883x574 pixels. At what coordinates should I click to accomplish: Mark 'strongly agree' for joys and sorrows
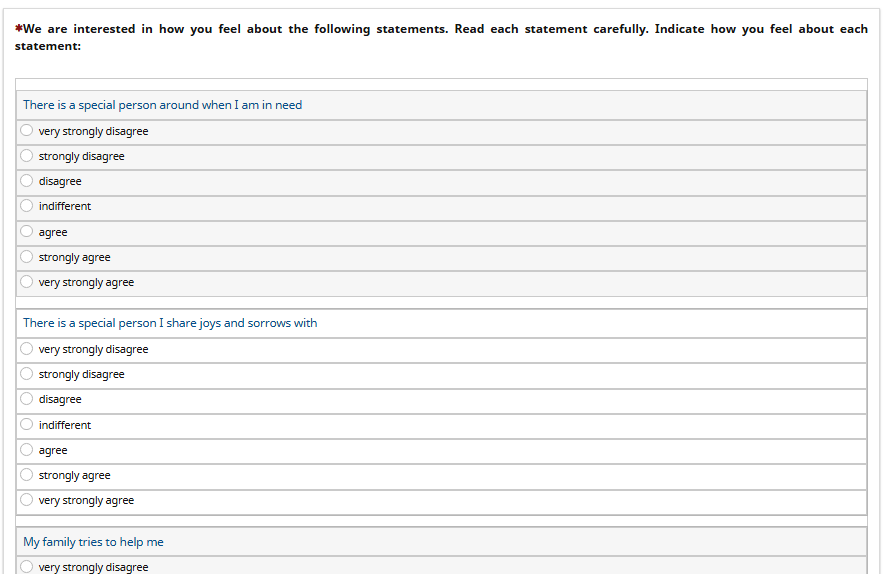(27, 475)
